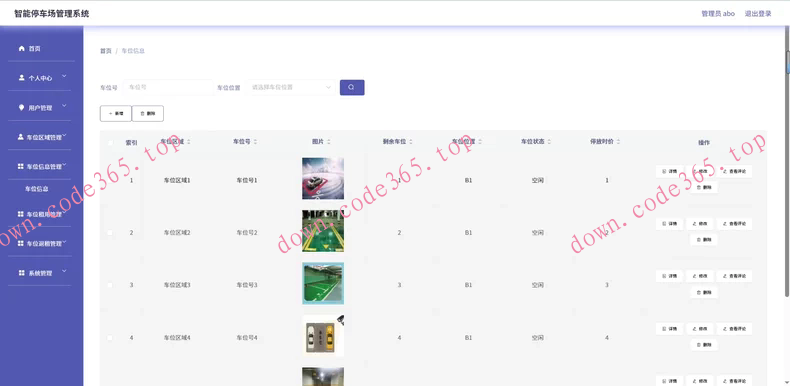Open the two-cars thumbnail in row 4
The height and width of the screenshot is (386, 790).
(323, 336)
